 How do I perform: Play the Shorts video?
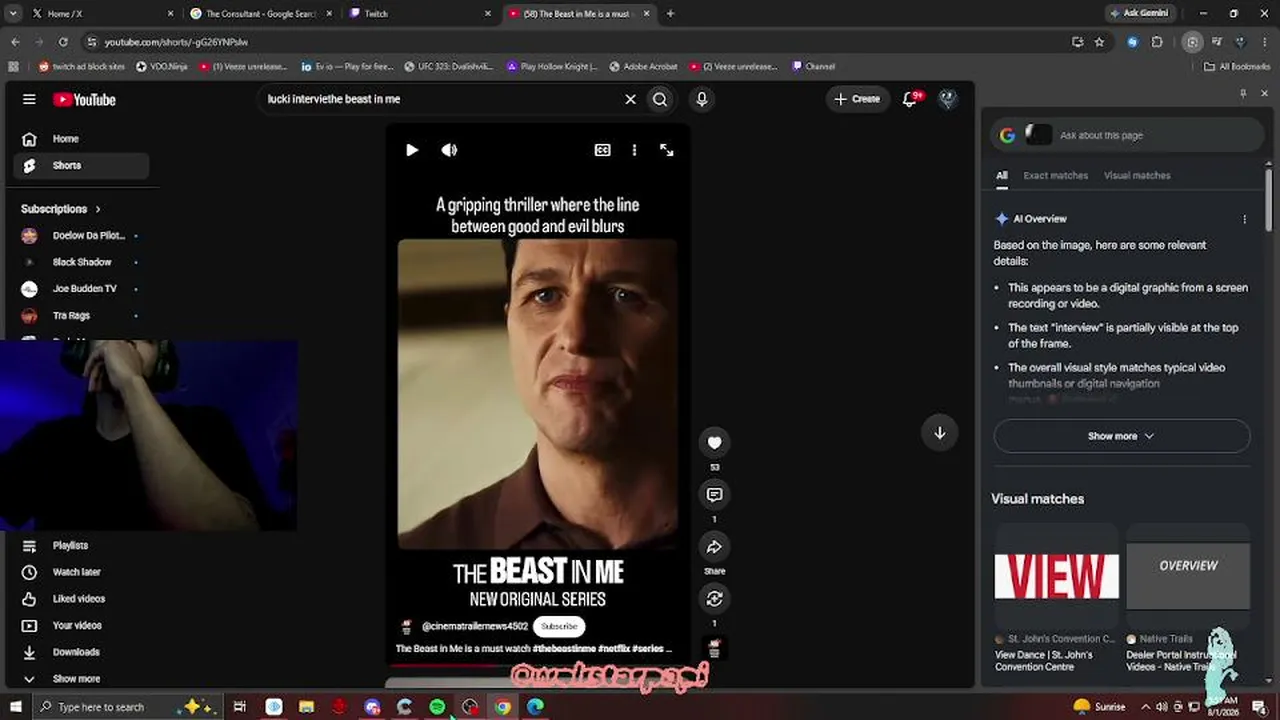click(x=412, y=150)
